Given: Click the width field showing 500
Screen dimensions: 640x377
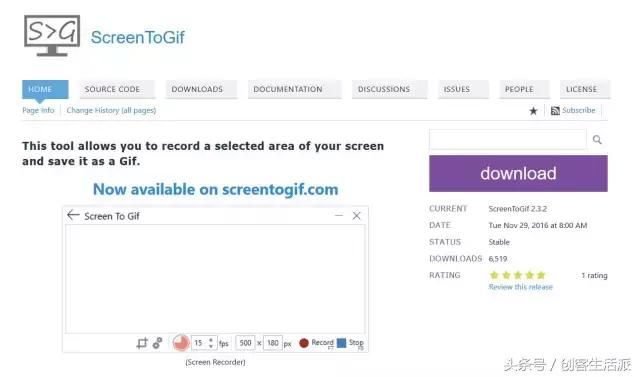Looking at the screenshot, I should click(x=245, y=343).
